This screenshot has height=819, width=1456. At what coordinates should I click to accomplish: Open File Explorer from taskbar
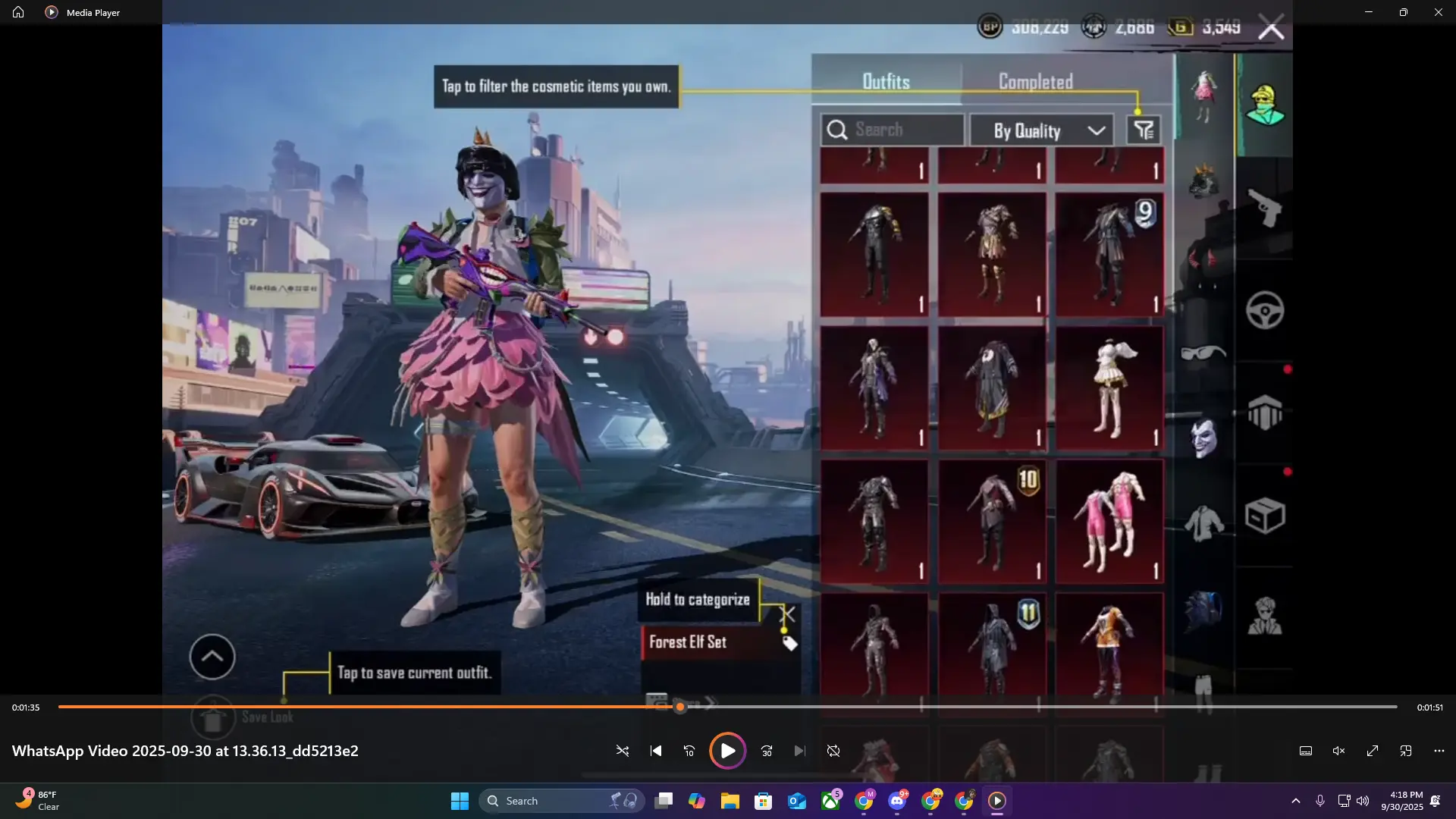pos(730,801)
